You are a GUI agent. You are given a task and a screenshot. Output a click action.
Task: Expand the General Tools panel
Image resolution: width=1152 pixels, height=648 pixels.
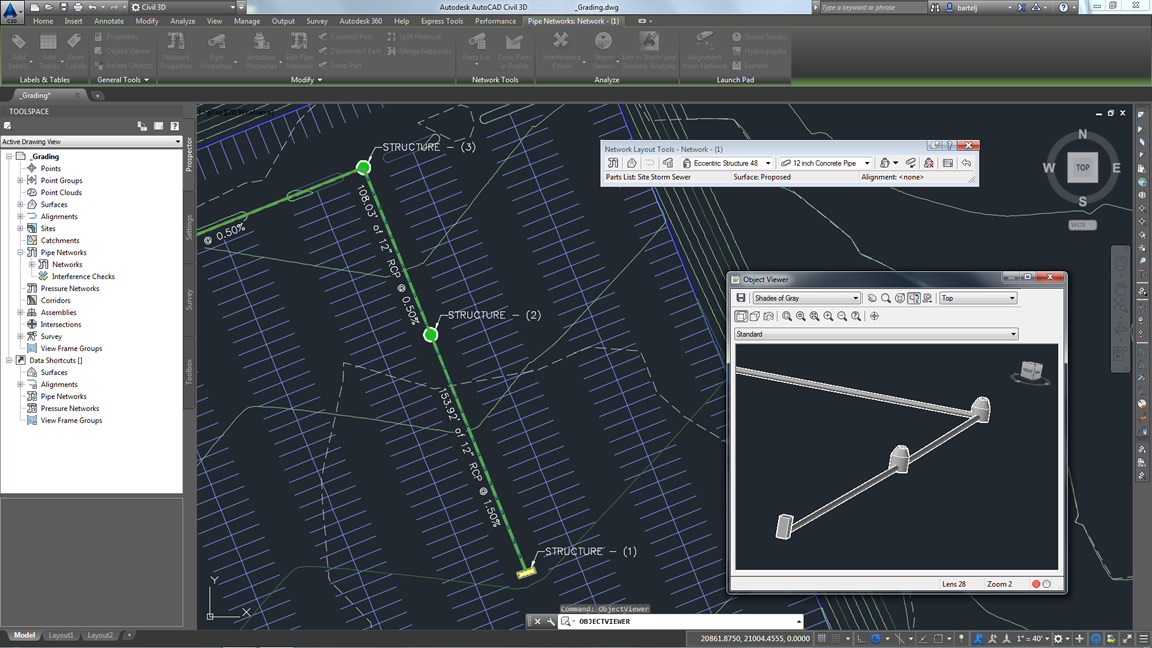(123, 80)
